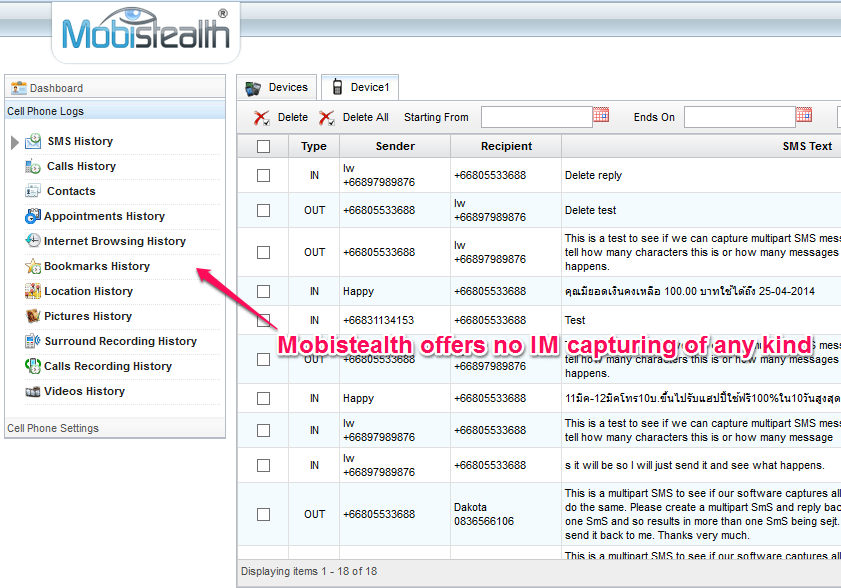Open the Contacts list
The height and width of the screenshot is (588, 841).
click(x=71, y=191)
